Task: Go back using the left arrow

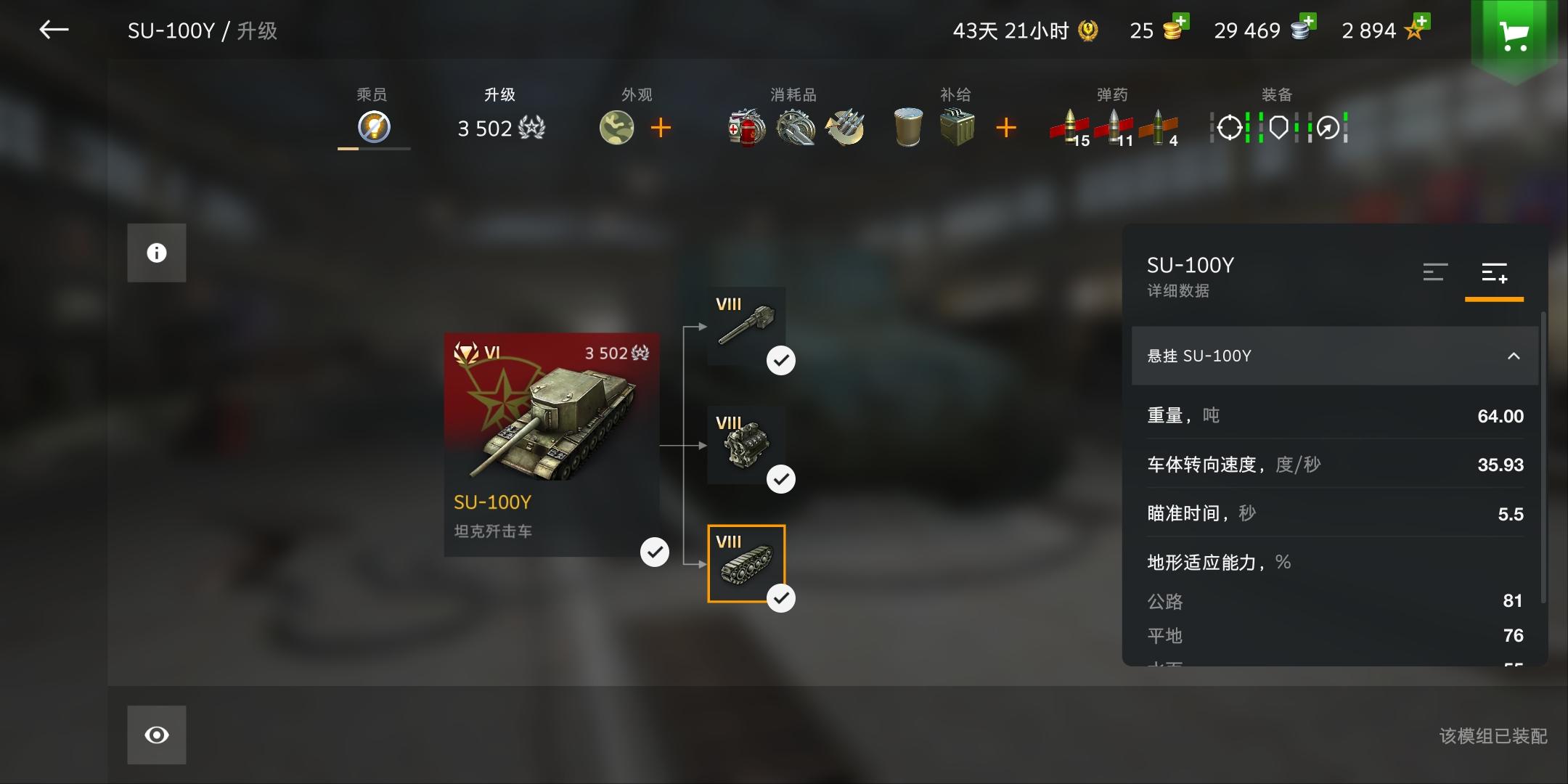Action: point(54,30)
